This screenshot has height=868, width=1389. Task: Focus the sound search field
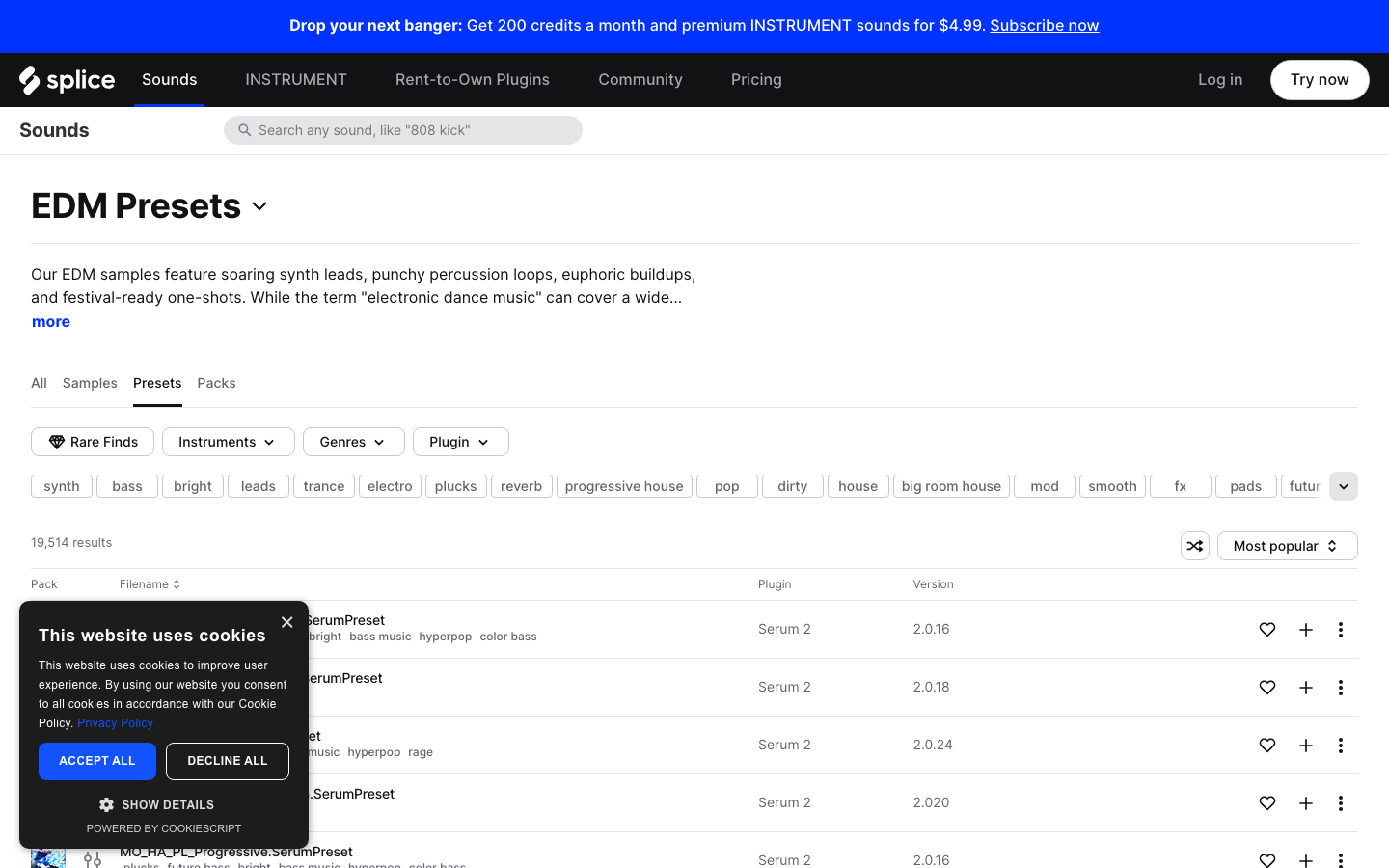coord(403,130)
